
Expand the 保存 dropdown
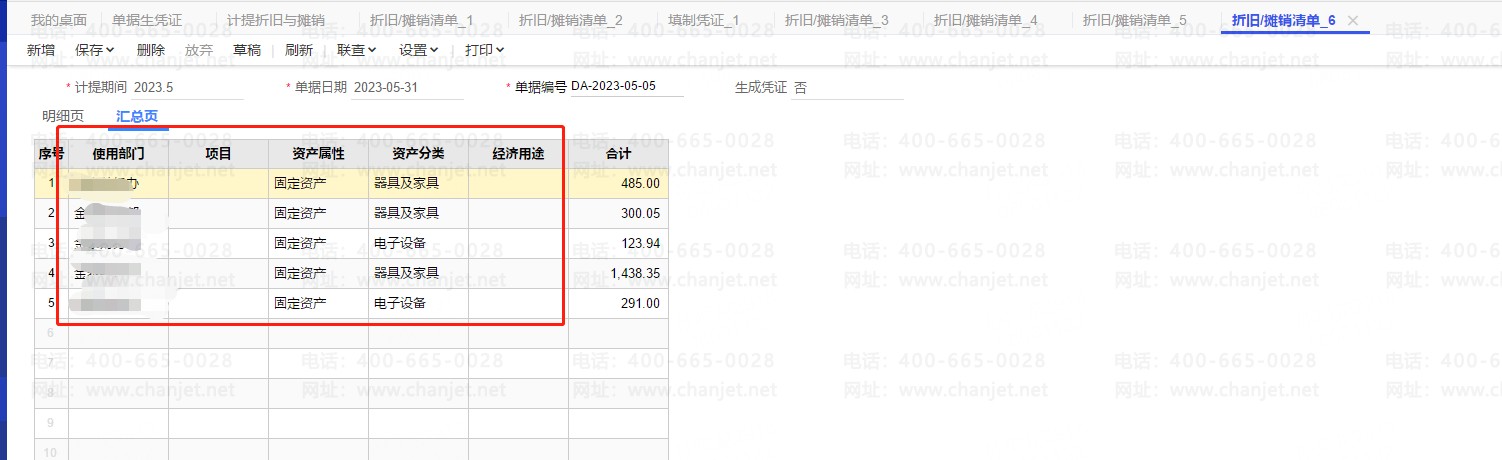coord(95,49)
